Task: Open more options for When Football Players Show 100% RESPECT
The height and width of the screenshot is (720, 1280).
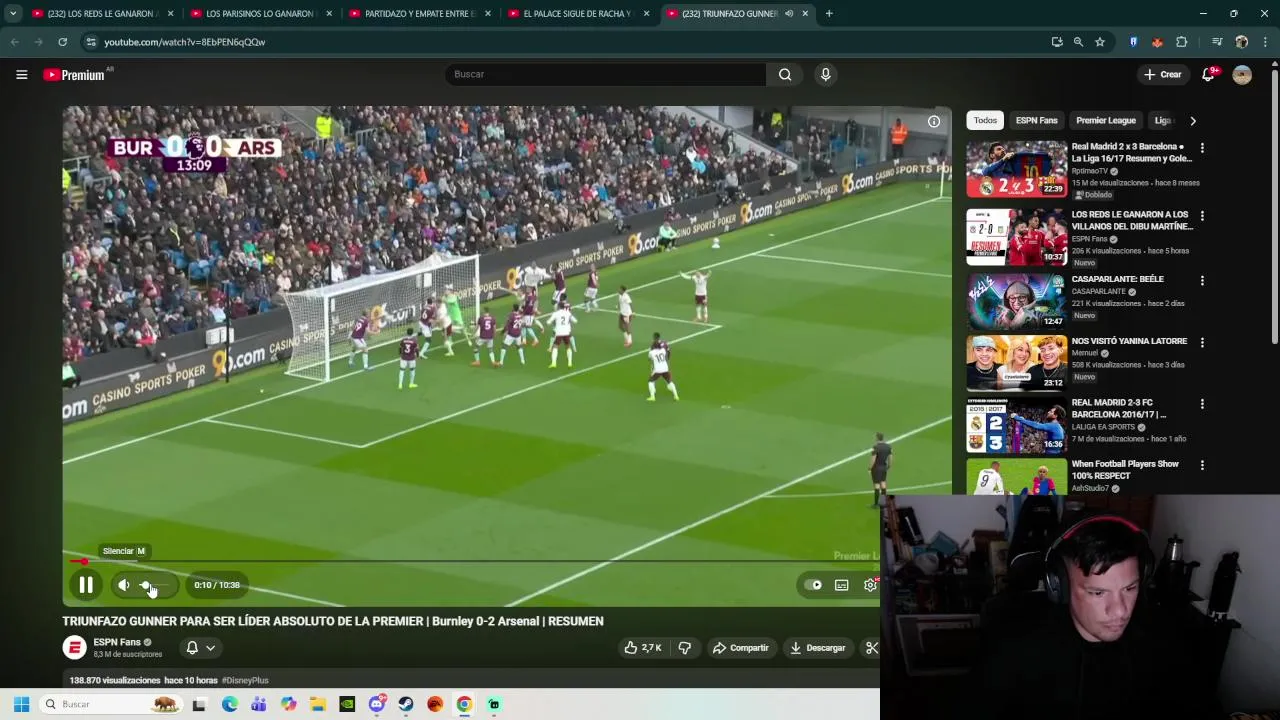Action: point(1202,465)
